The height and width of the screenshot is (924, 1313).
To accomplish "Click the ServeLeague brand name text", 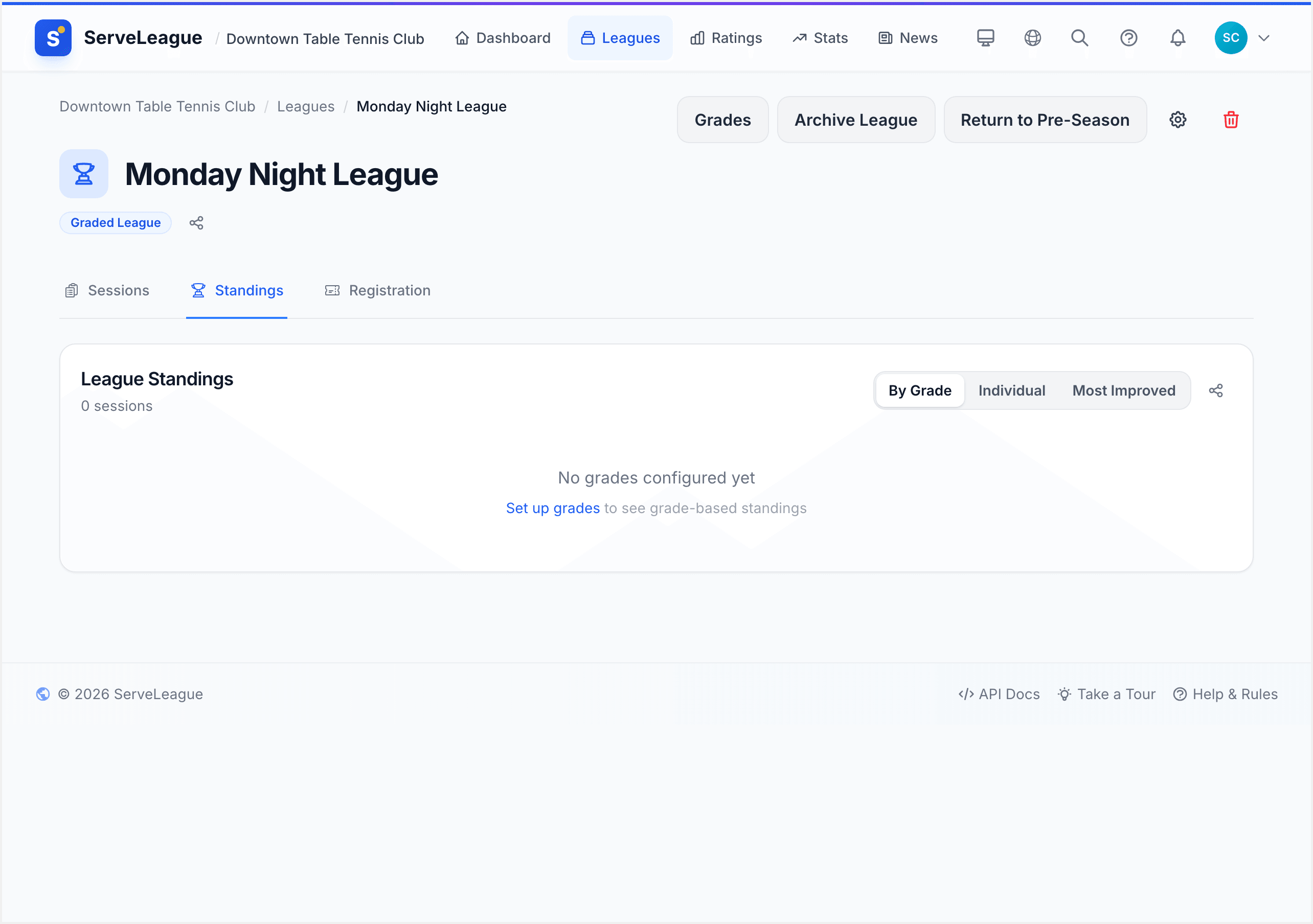I will (143, 38).
